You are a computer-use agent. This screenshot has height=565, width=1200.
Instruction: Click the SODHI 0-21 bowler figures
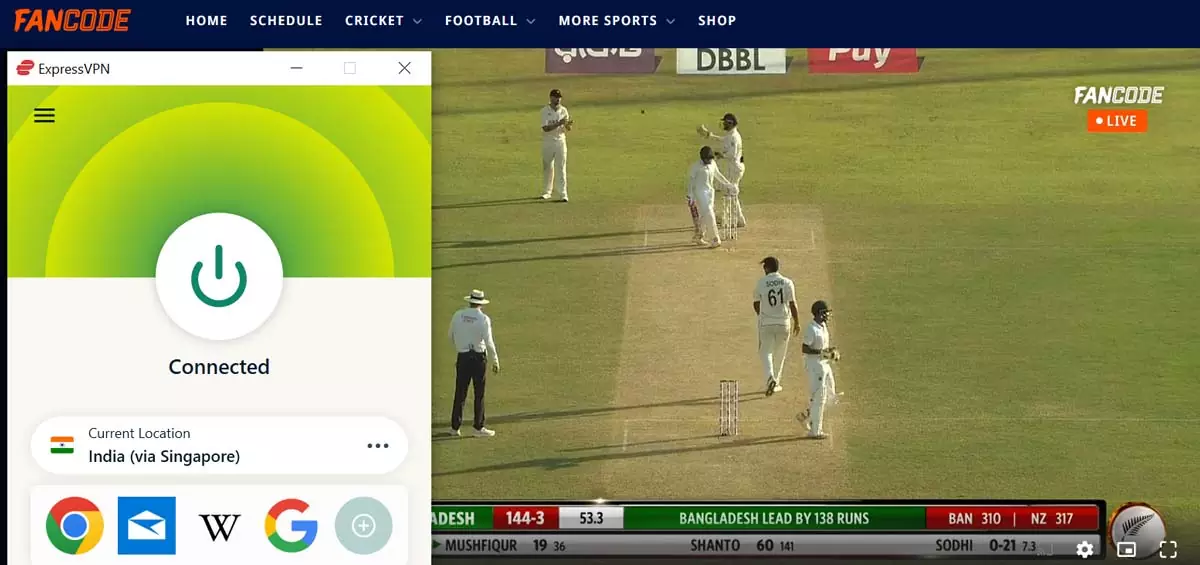(985, 546)
